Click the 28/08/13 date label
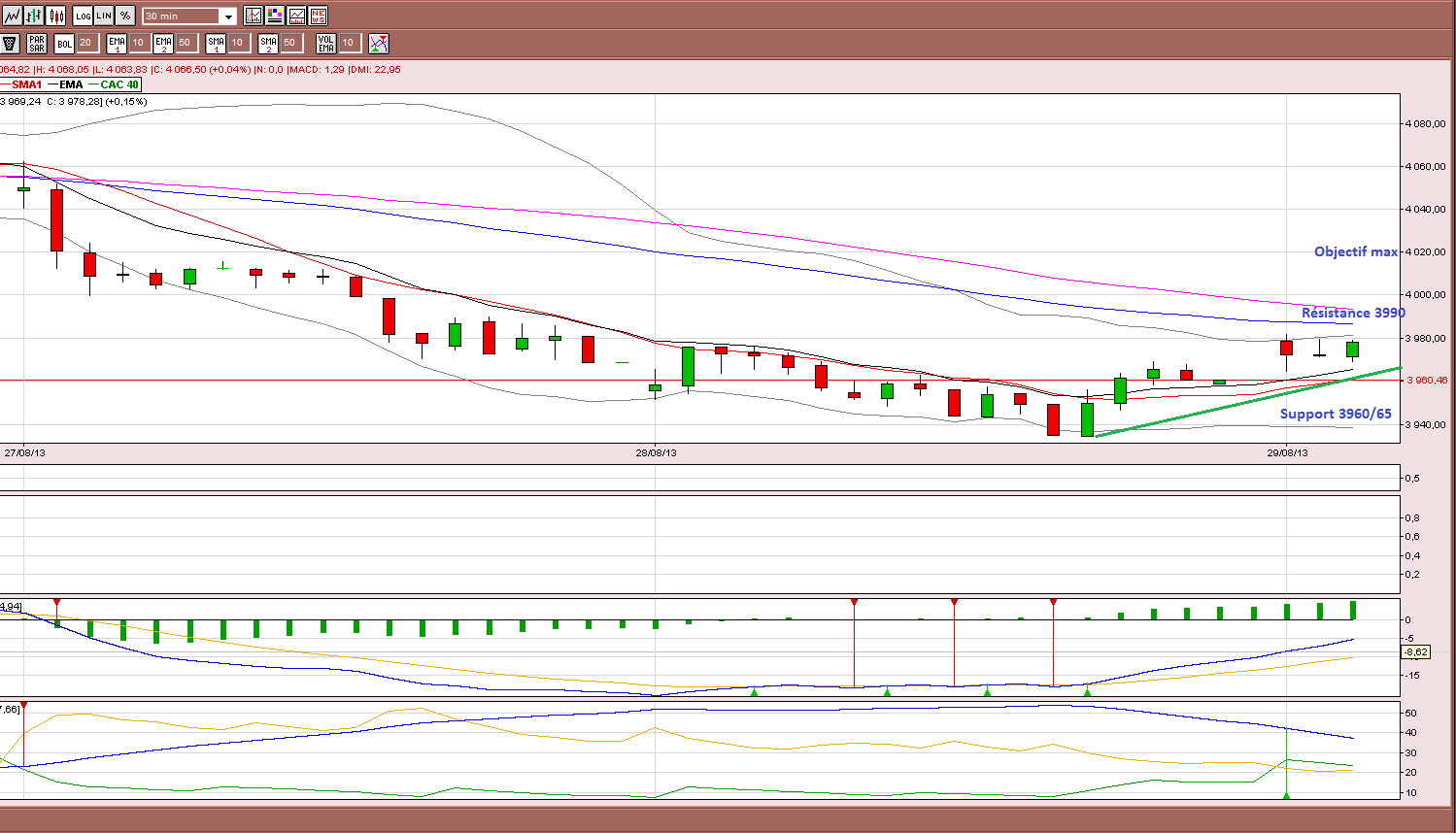This screenshot has height=833, width=1456. (x=657, y=452)
